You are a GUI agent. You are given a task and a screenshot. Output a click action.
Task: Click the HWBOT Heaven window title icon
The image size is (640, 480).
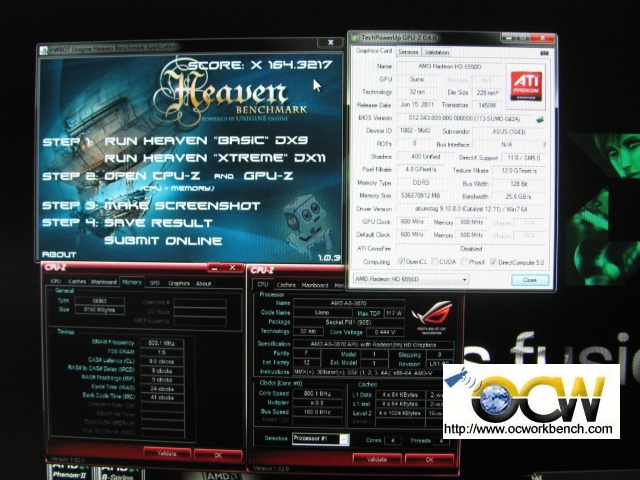coord(43,51)
